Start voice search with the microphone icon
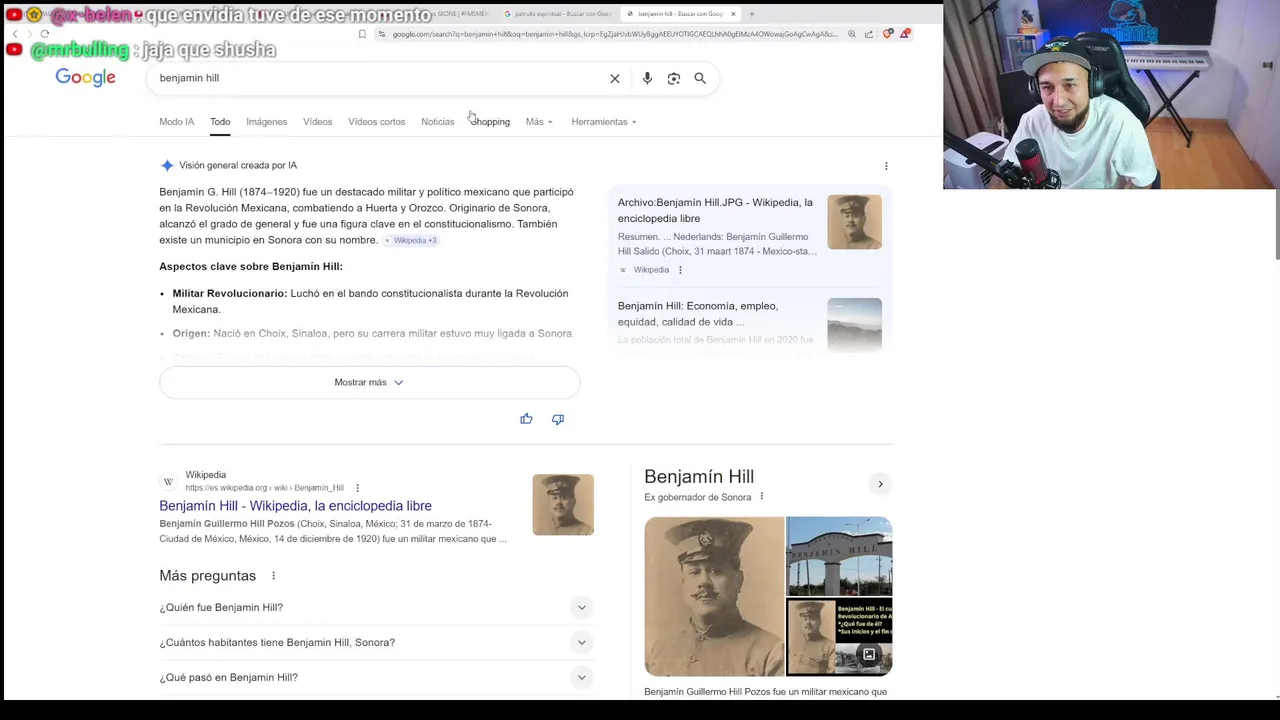 pos(647,78)
